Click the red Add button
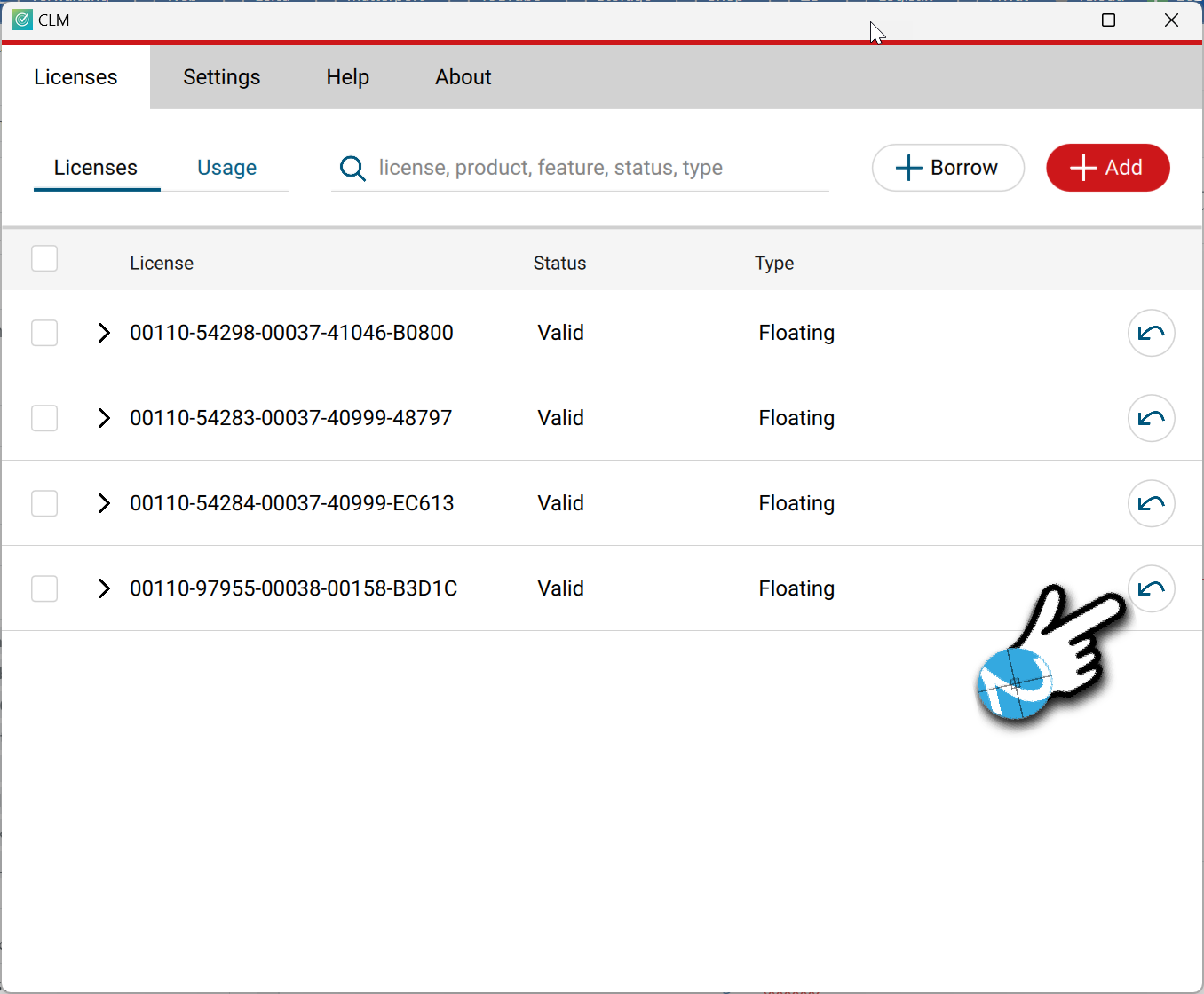This screenshot has height=994, width=1204. pyautogui.click(x=1108, y=168)
